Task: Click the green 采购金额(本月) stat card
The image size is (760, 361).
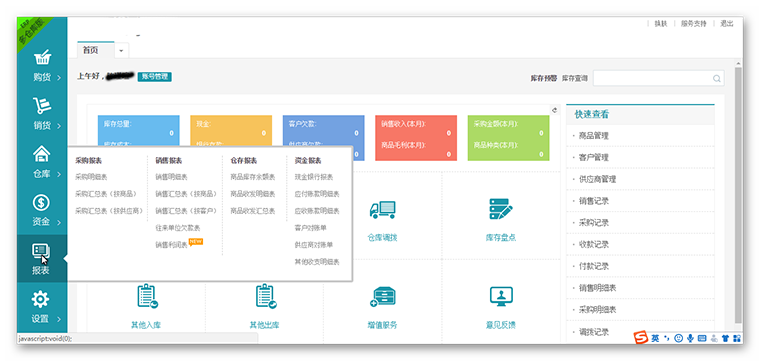Action: [x=508, y=138]
